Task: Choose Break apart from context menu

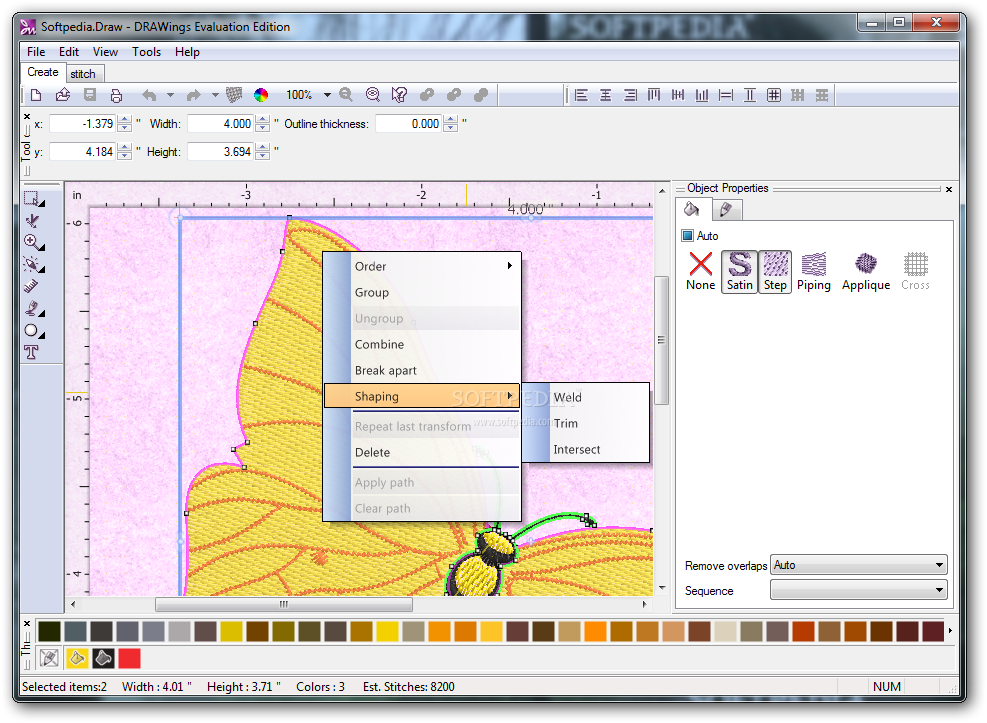Action: coord(422,371)
